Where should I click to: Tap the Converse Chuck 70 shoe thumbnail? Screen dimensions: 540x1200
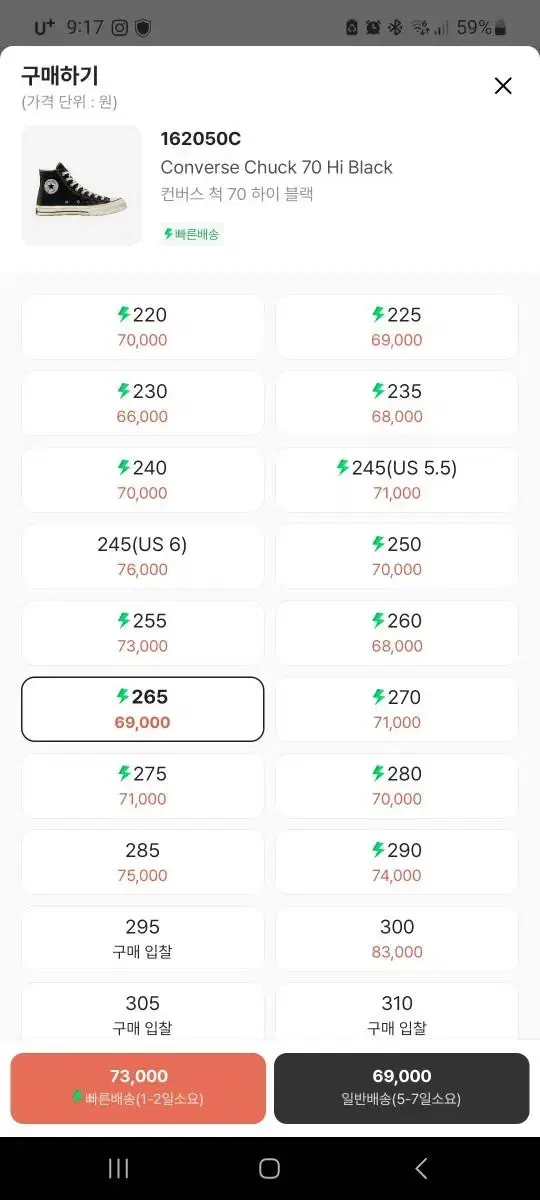(82, 186)
